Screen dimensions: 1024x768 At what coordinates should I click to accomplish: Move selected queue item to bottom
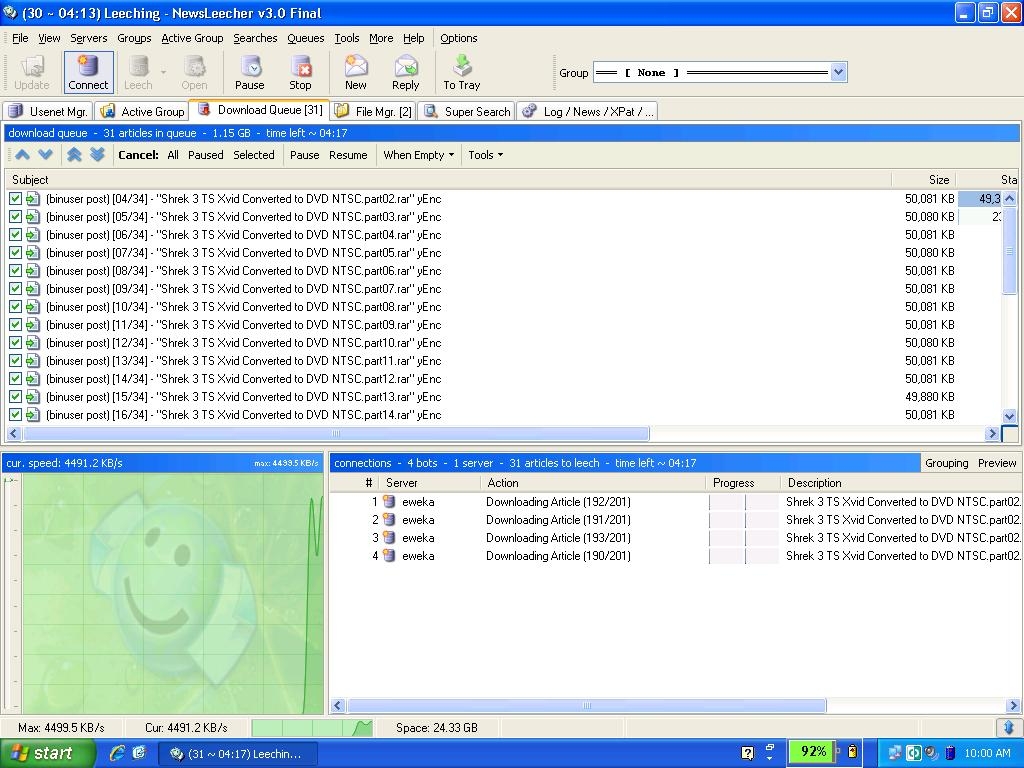coord(97,155)
